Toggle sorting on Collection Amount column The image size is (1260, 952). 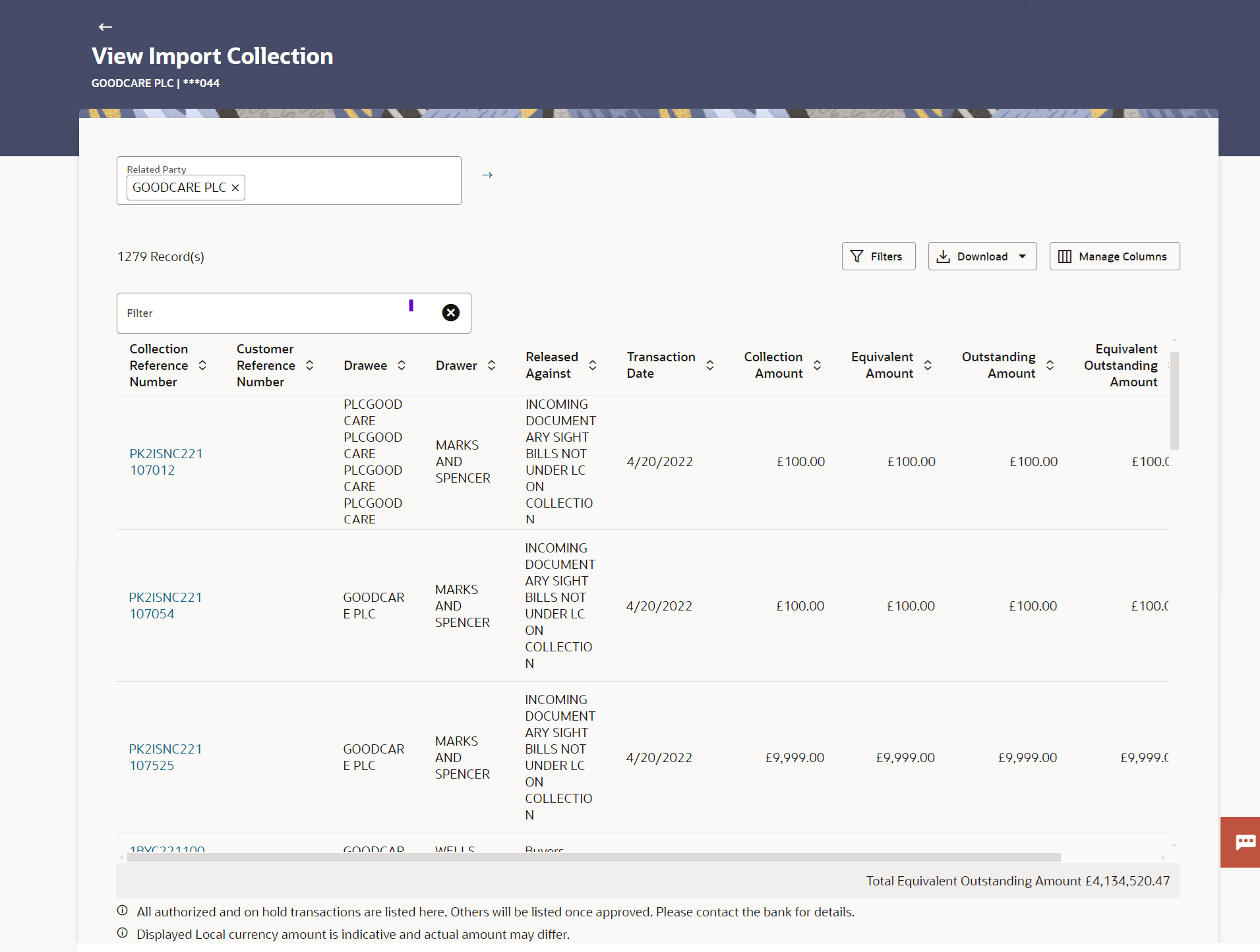click(x=817, y=365)
